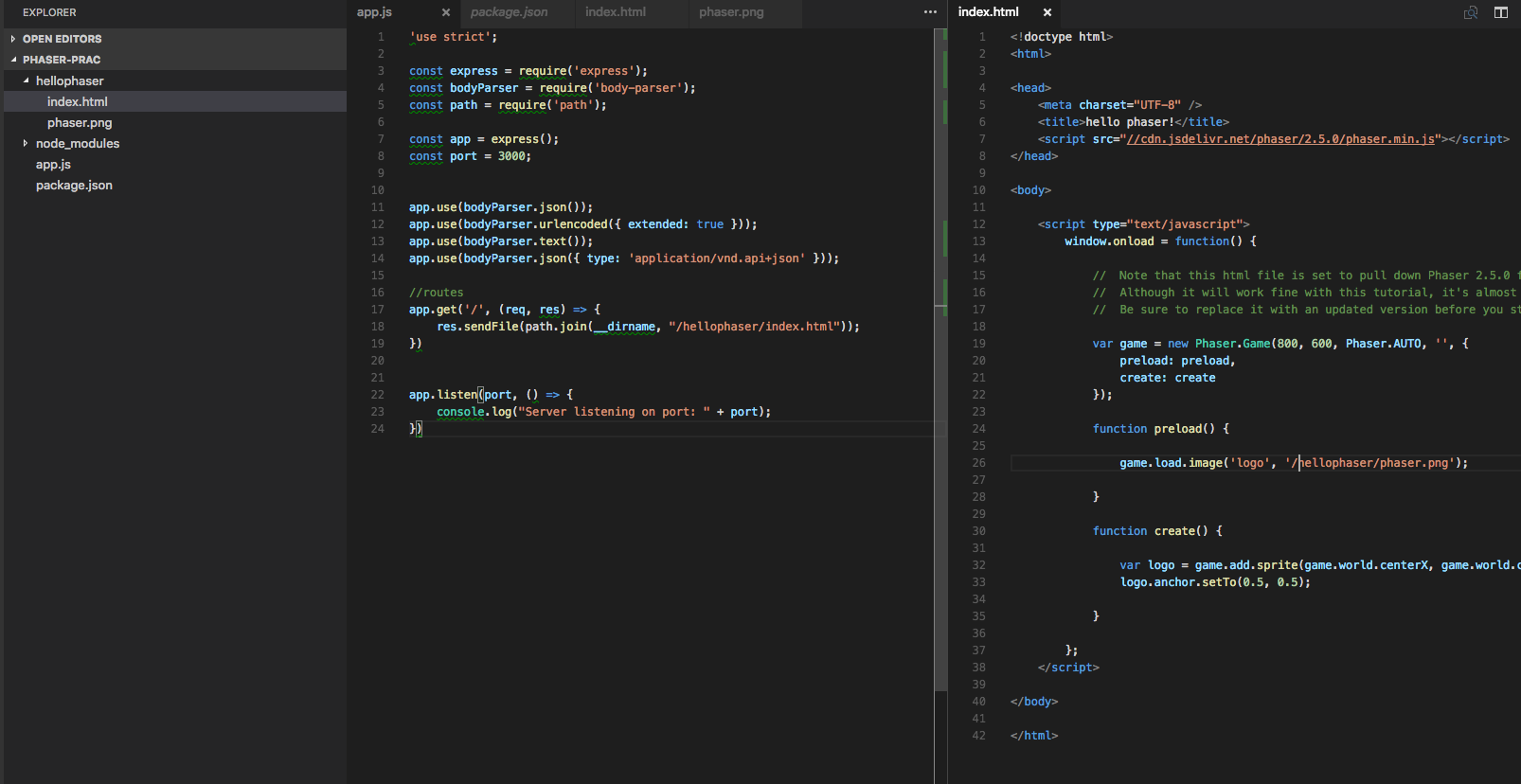Select index.html tab label in right group
1521x784 pixels.
point(988,12)
